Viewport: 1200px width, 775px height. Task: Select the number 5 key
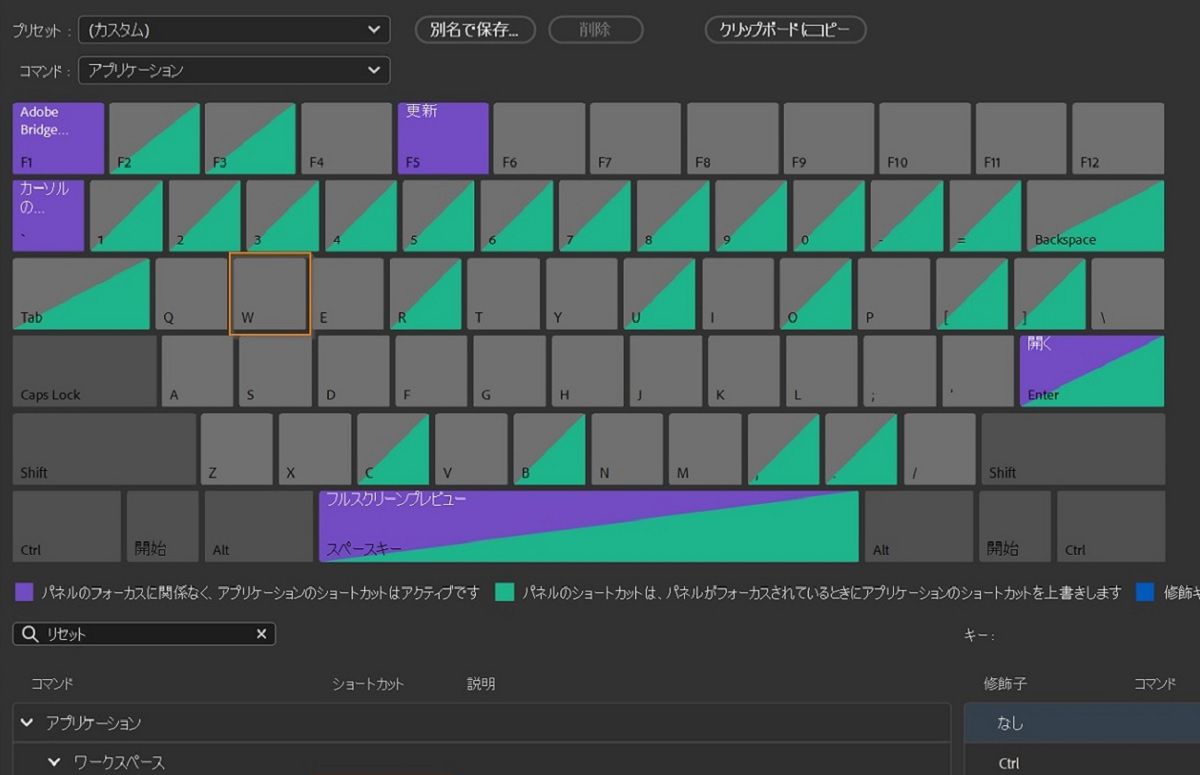pyautogui.click(x=438, y=215)
